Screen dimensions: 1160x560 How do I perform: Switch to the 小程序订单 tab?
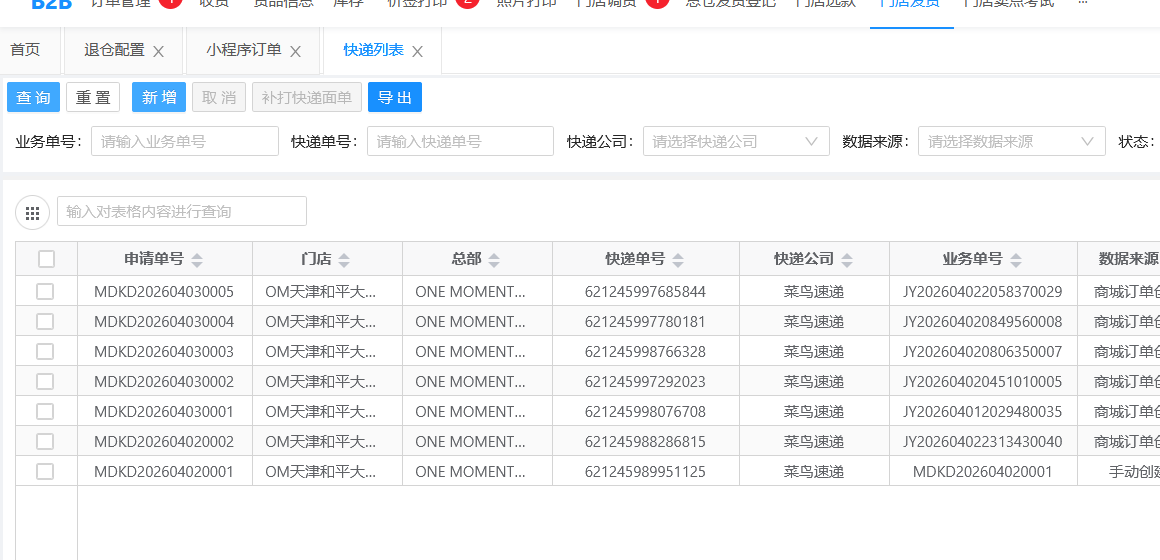244,50
